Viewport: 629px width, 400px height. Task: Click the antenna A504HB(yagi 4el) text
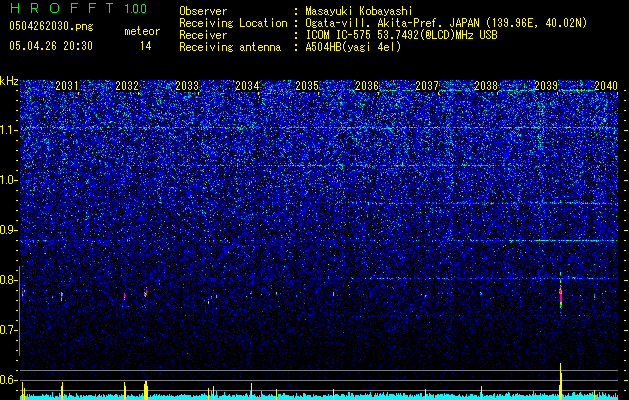pos(353,47)
